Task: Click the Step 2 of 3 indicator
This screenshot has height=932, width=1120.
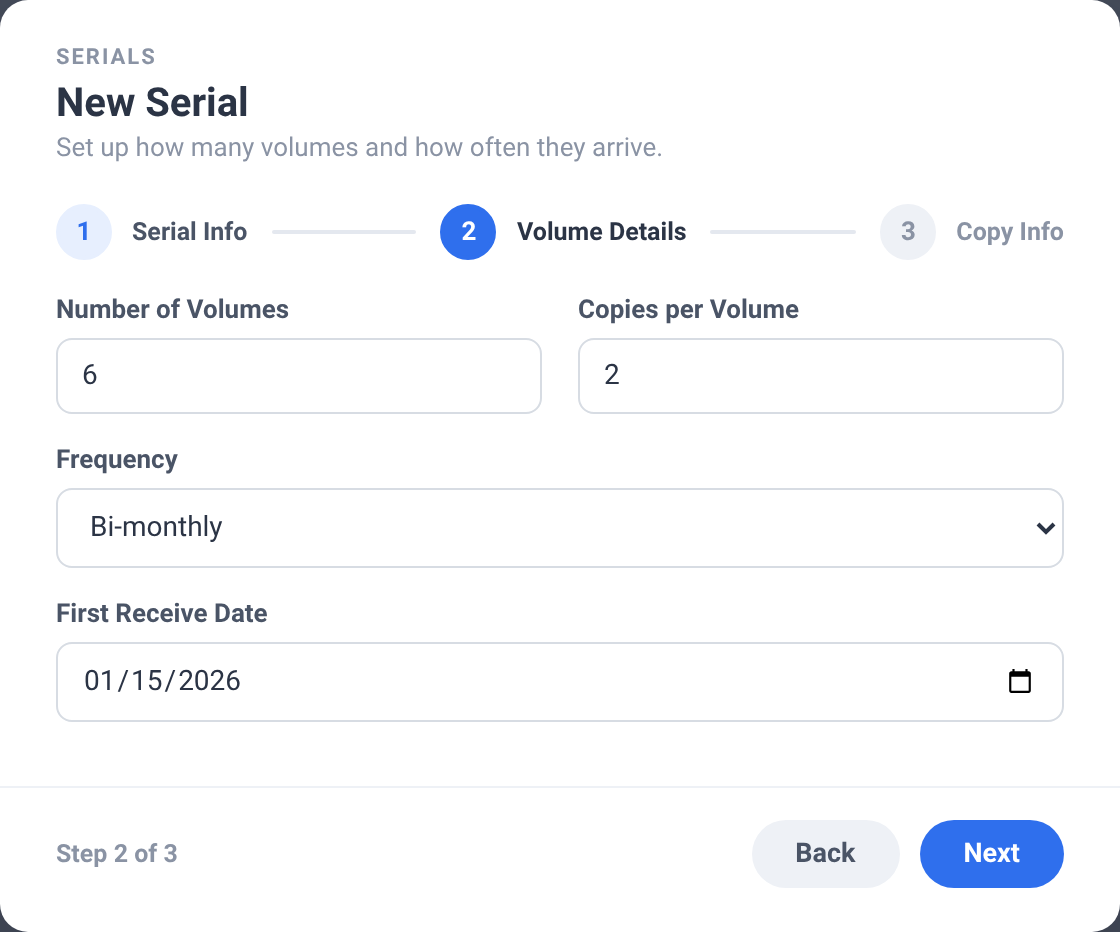Action: coord(116,853)
